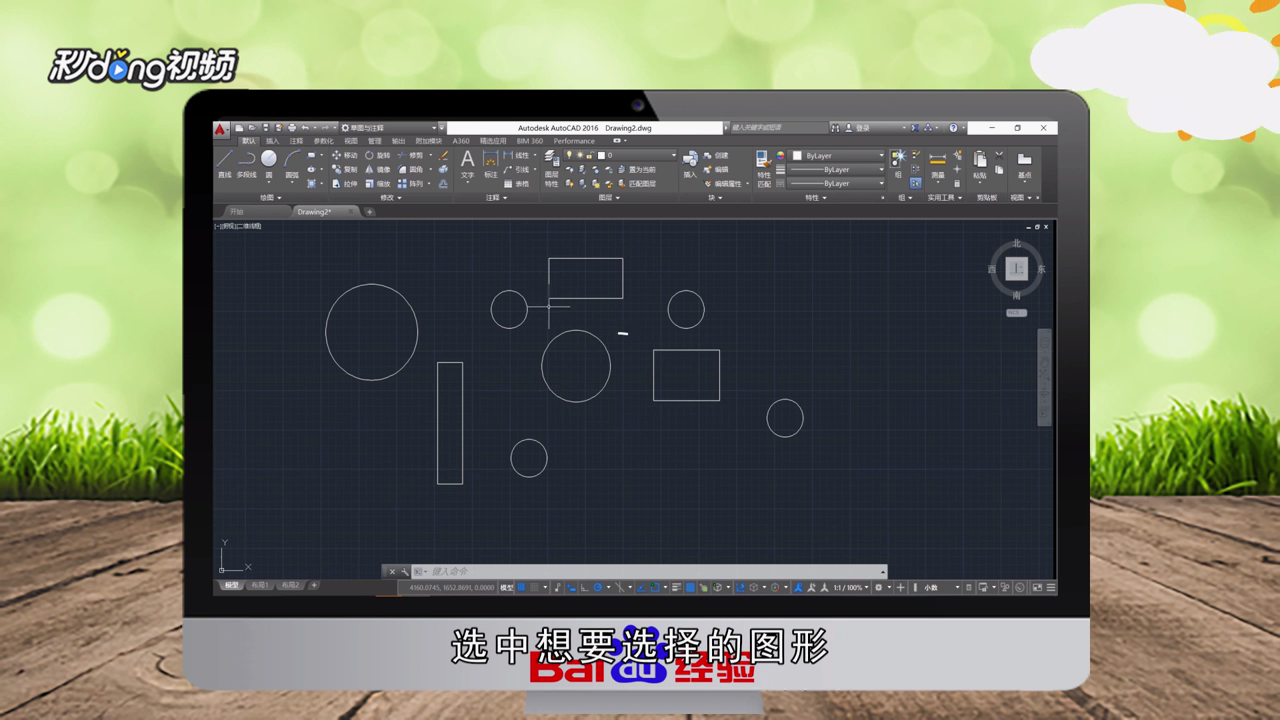This screenshot has width=1280, height=720.
Task: Click the Rotate (旋转) tool
Action: pyautogui.click(x=378, y=155)
